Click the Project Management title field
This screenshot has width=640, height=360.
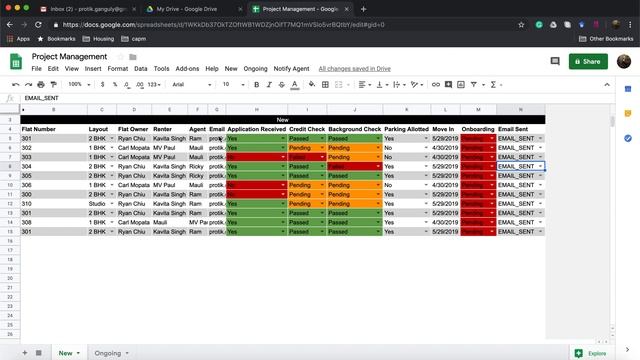(x=69, y=57)
